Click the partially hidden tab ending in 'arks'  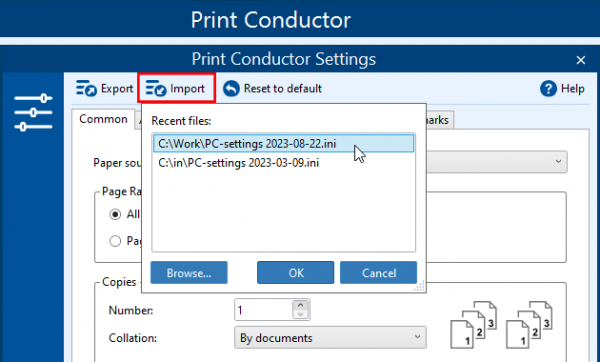[x=439, y=120]
